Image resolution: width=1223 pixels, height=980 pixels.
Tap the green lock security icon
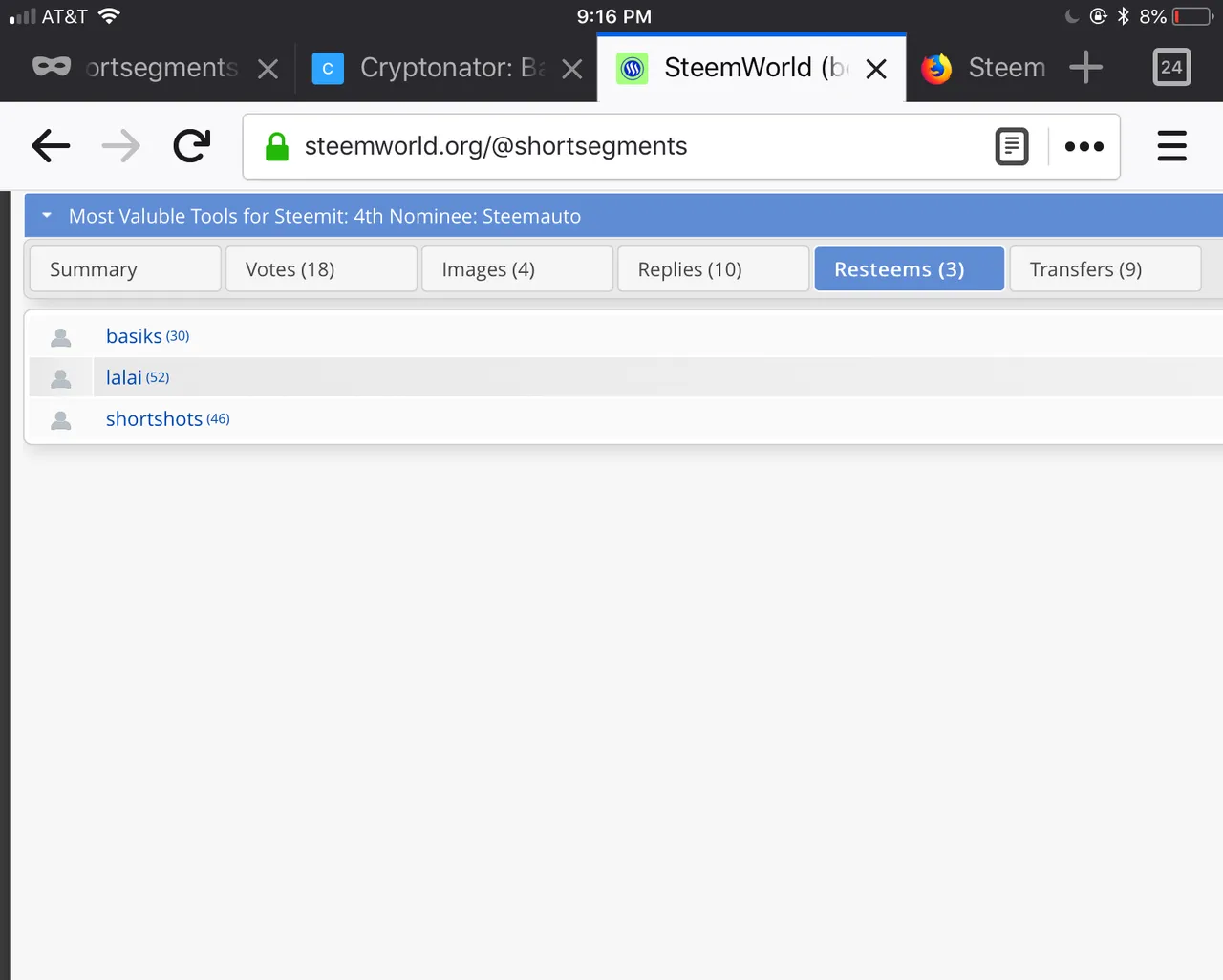point(277,146)
